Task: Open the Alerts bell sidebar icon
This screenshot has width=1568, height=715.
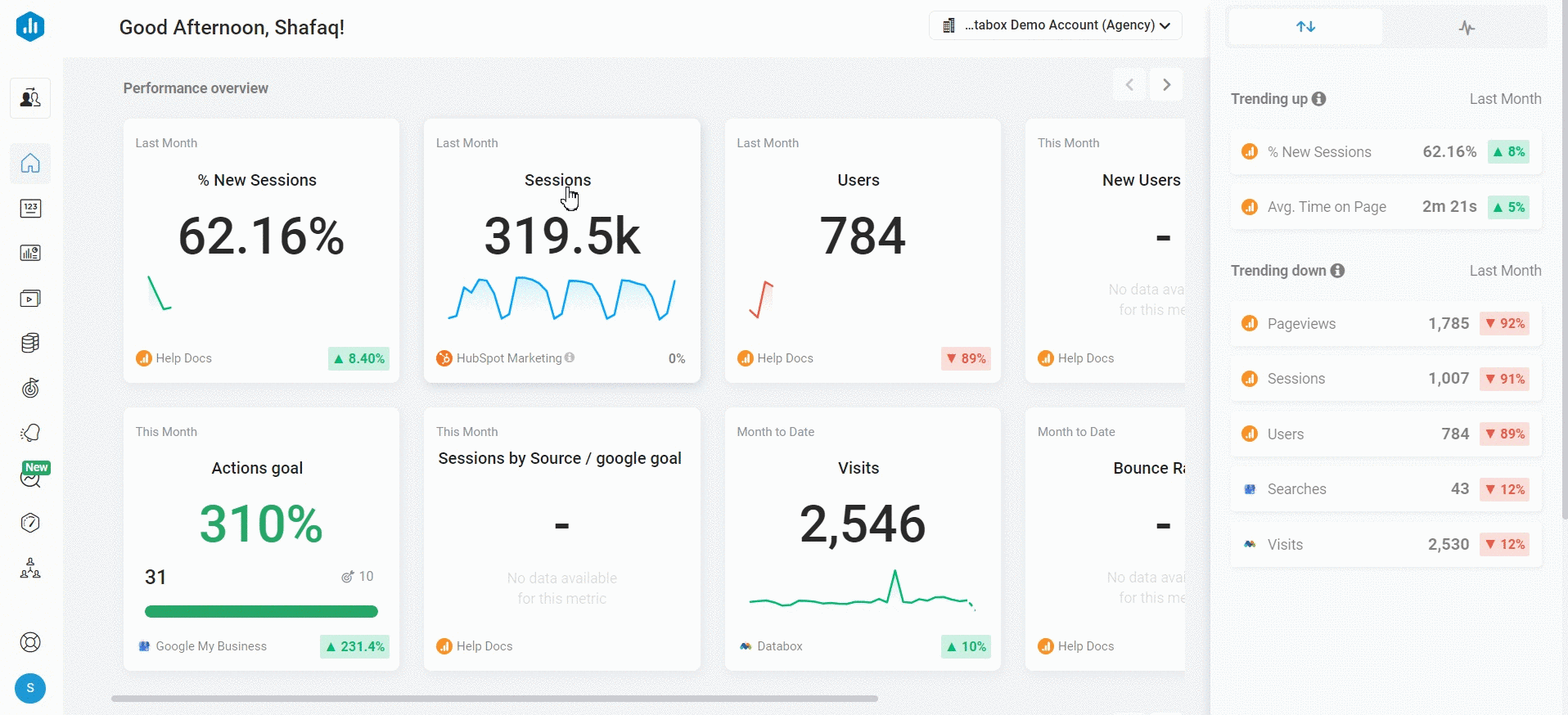Action: [30, 433]
